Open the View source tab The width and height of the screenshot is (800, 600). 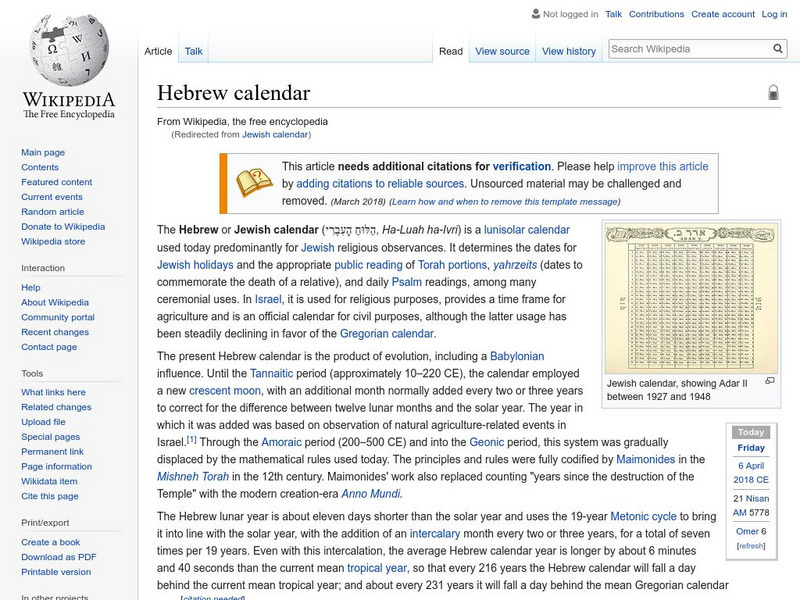pos(502,51)
